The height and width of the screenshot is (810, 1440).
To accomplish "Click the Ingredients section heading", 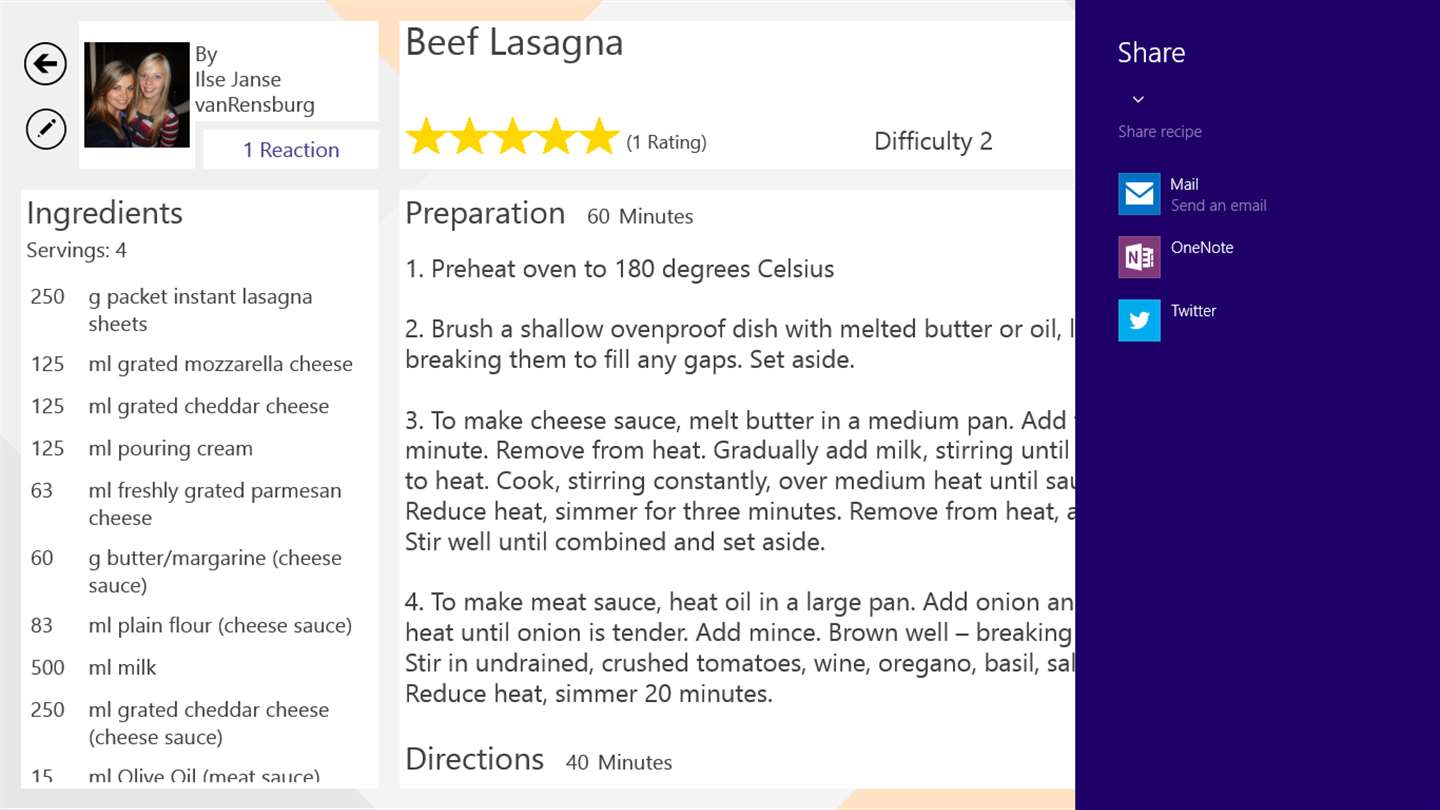I will pos(105,213).
